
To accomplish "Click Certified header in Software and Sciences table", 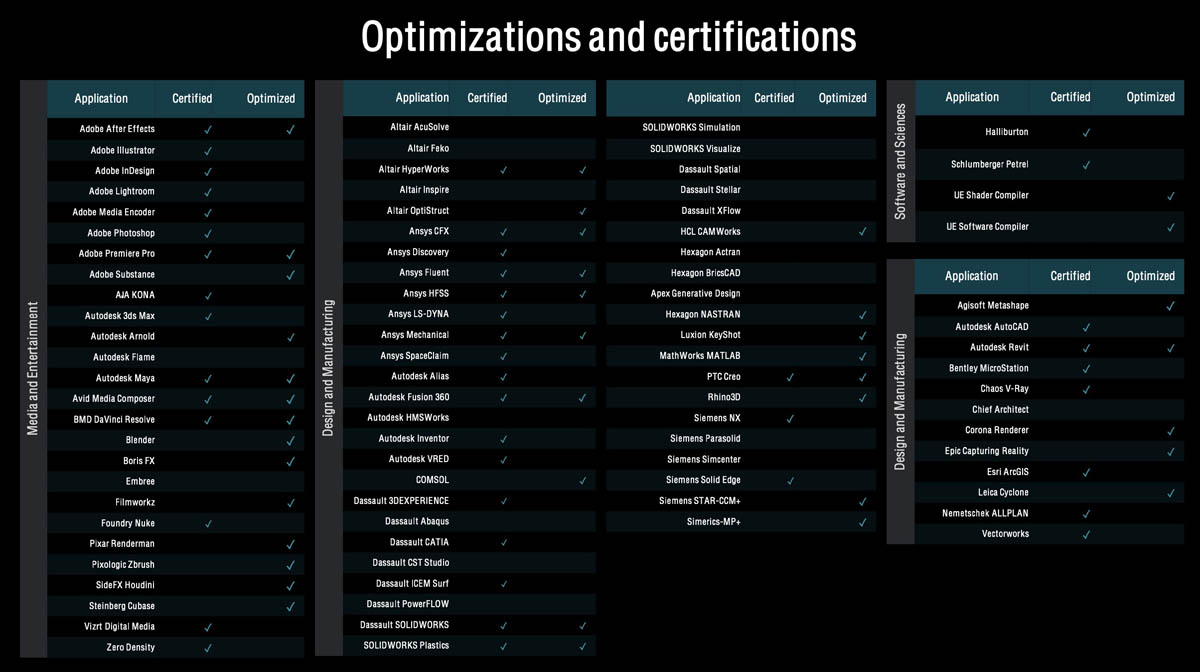I will point(1070,97).
